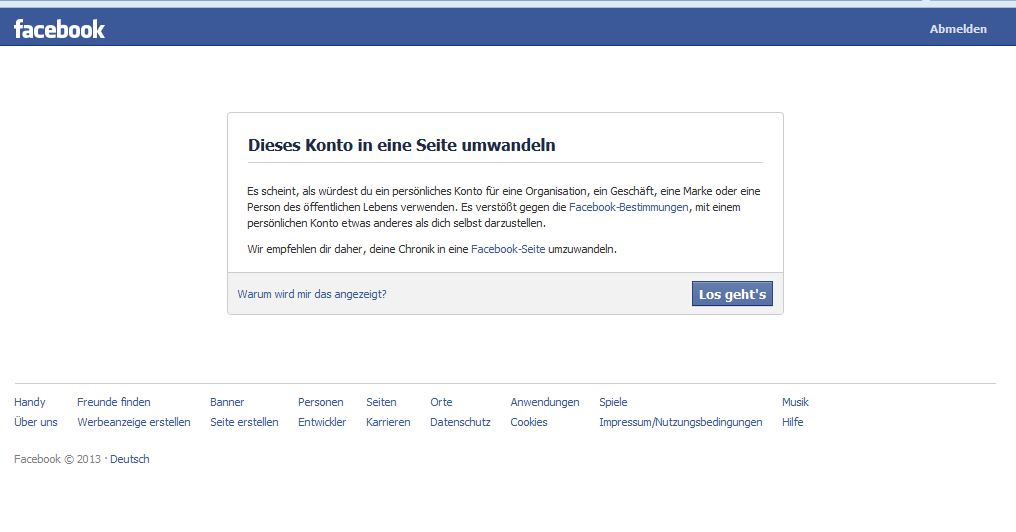This screenshot has height=532, width=1016.
Task: Open Anwendungen footer link
Action: 545,402
